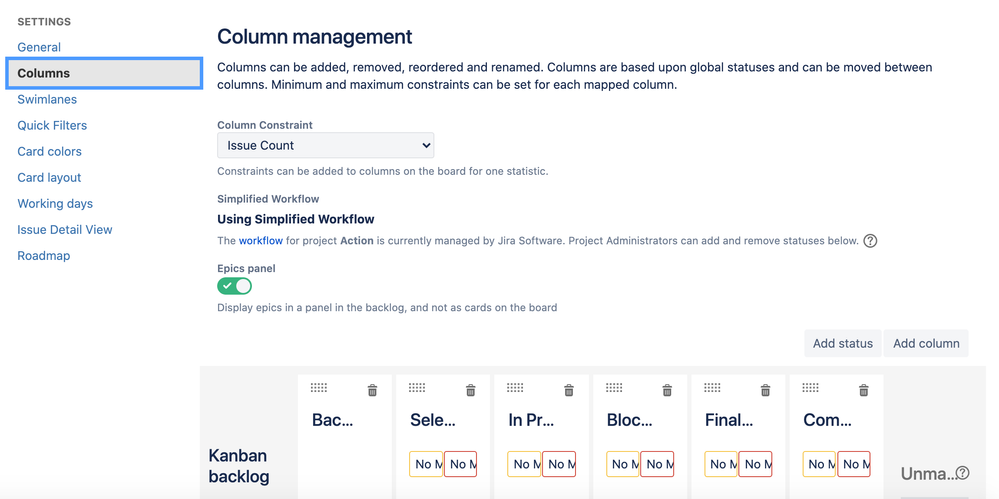
Task: Click trash icon on Selected column
Action: [470, 390]
